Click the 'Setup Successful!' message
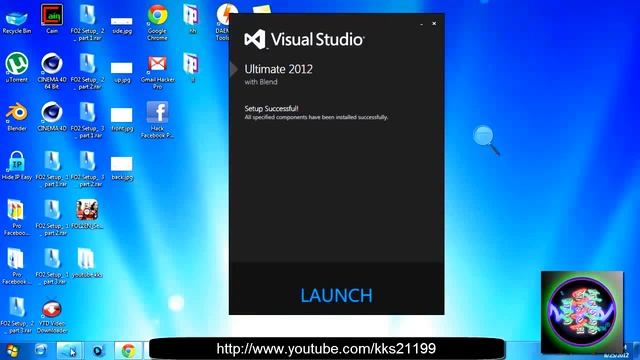 pyautogui.click(x=271, y=108)
